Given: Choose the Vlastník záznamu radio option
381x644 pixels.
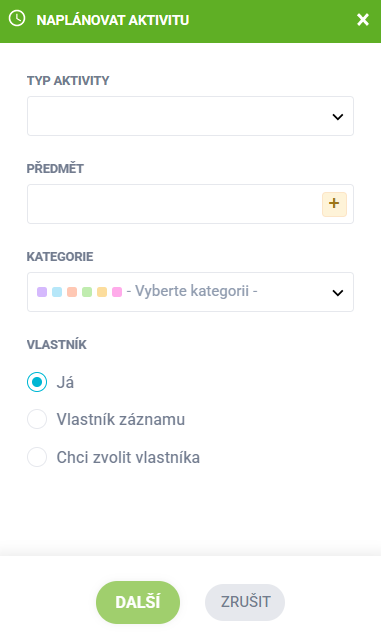Looking at the screenshot, I should 37,419.
